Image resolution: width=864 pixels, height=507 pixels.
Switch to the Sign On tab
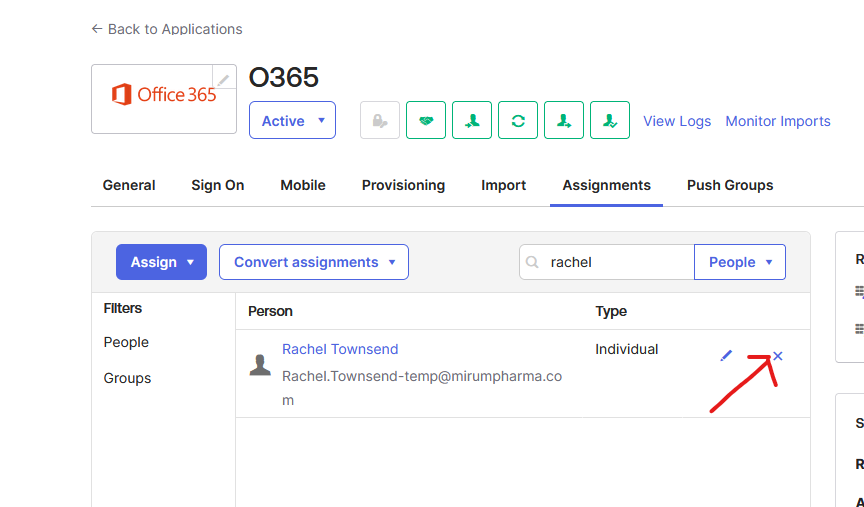coord(218,185)
